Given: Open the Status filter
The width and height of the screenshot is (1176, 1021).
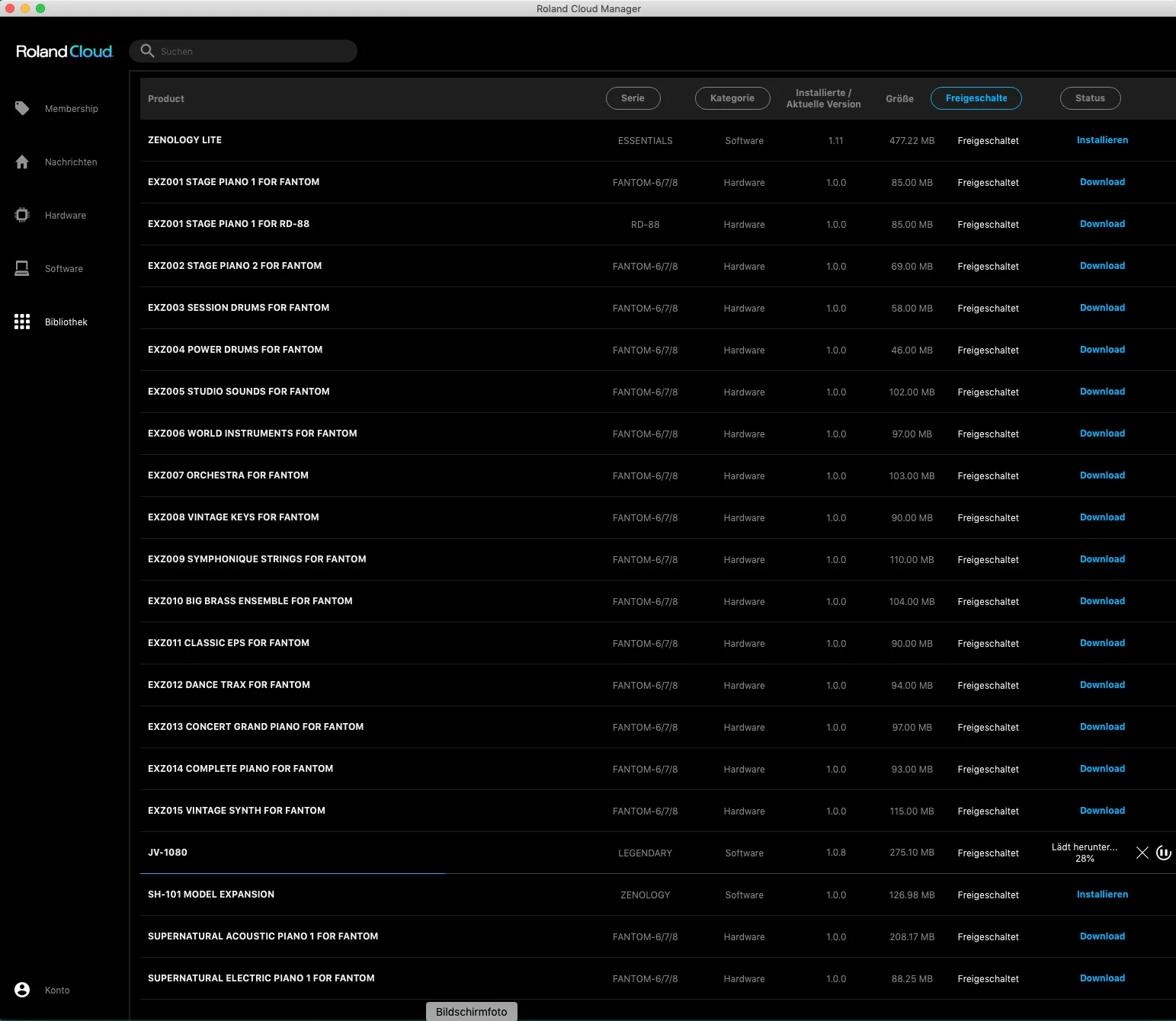Looking at the screenshot, I should pyautogui.click(x=1090, y=98).
